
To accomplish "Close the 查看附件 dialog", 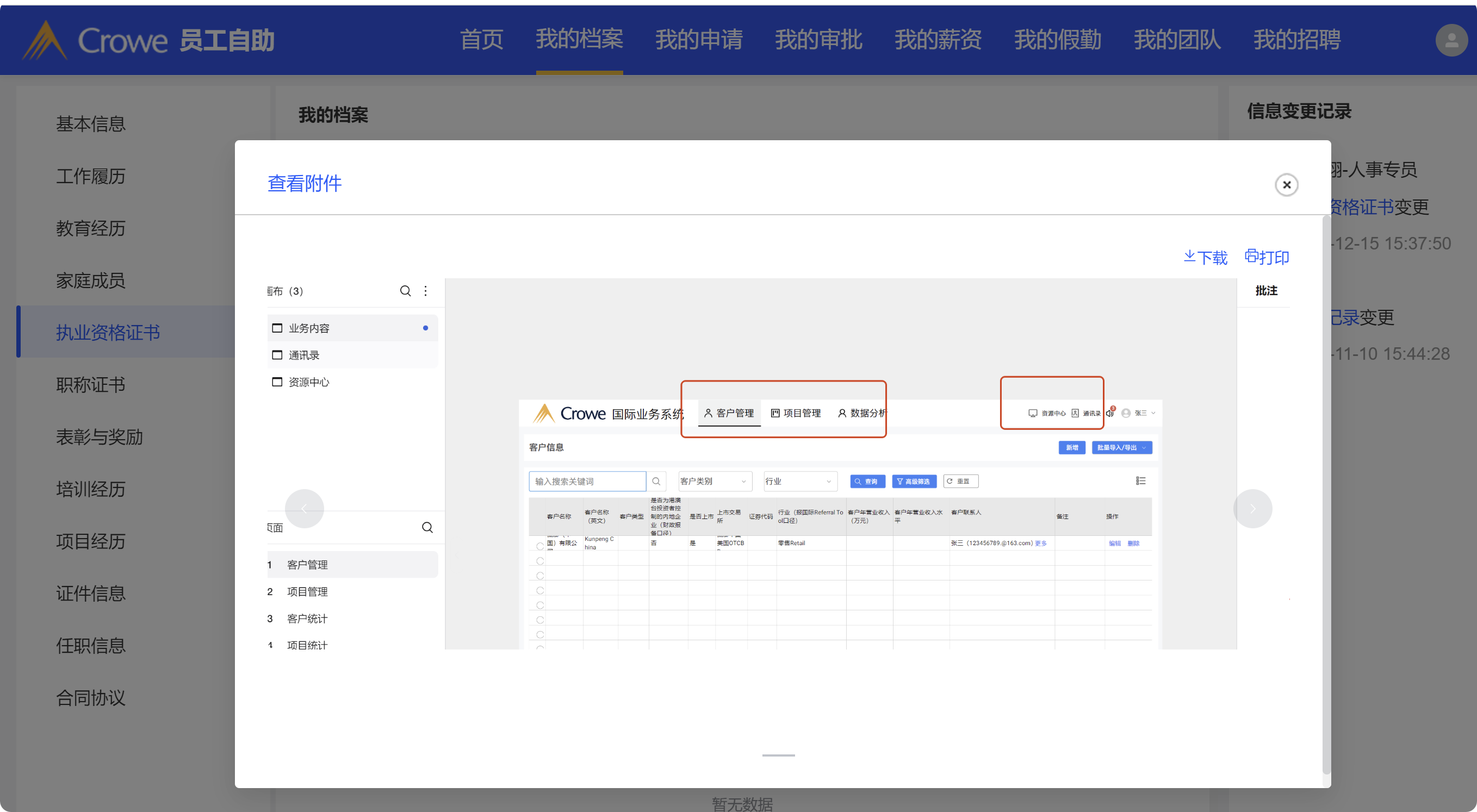I will tap(1286, 184).
